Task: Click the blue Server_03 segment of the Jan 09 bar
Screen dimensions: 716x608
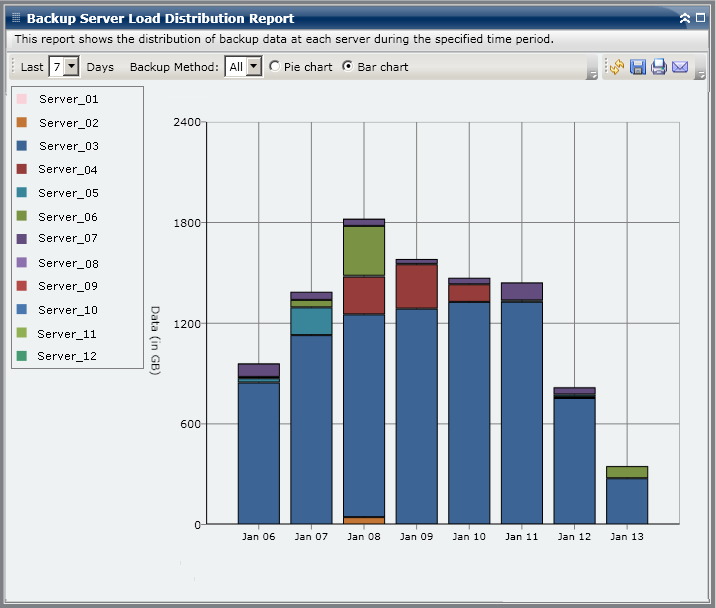Action: [x=417, y=415]
